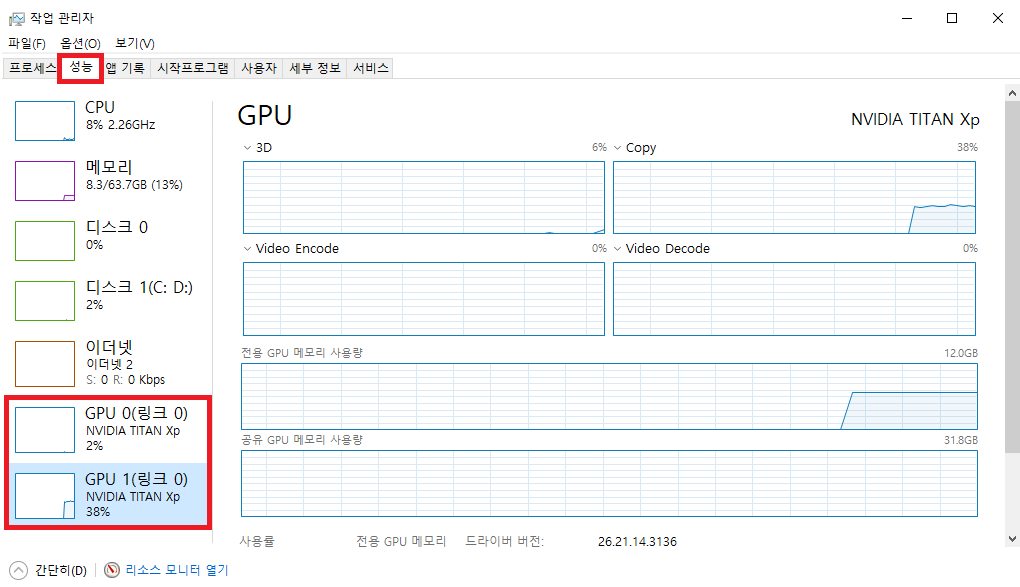This screenshot has height=587, width=1020.
Task: Select the 이더넷 2 network entry
Action: 108,363
